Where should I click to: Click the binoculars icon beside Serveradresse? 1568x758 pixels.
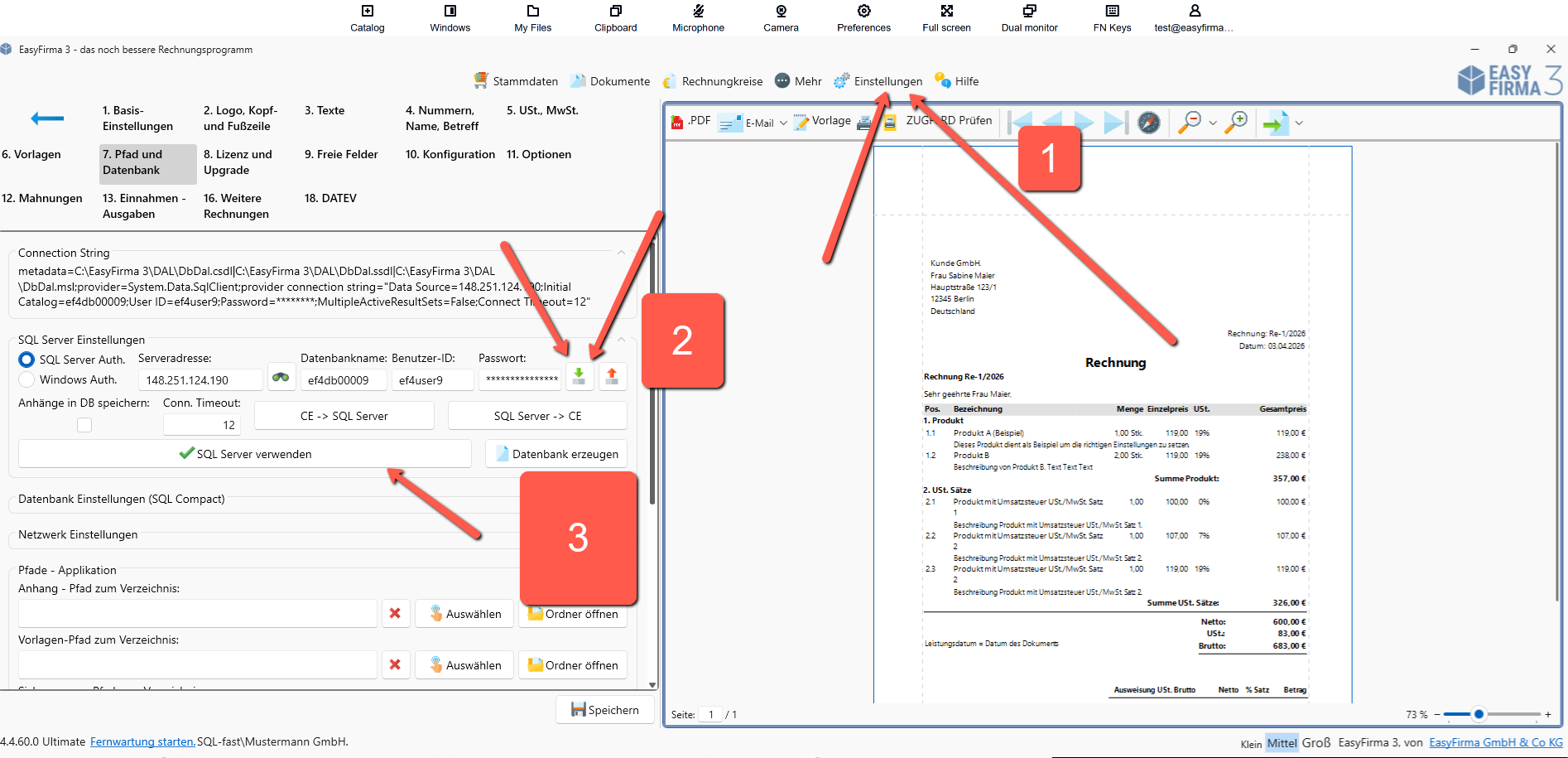coord(281,378)
